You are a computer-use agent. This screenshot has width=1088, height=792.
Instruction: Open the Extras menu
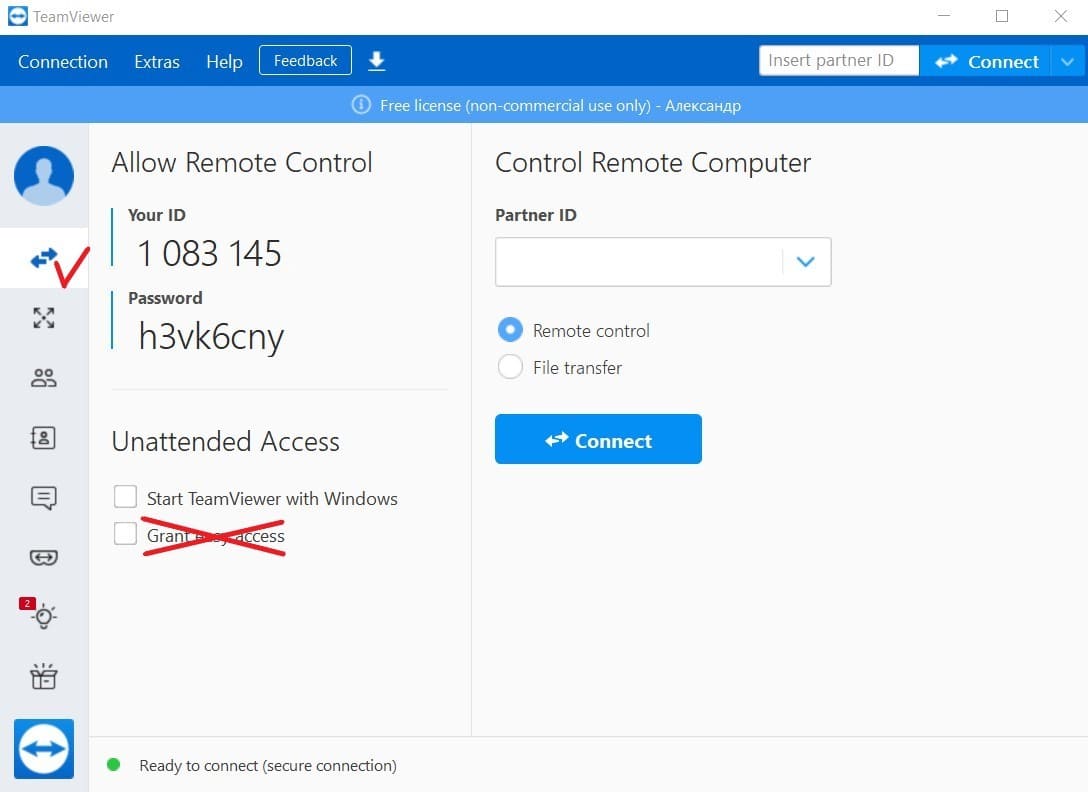(x=157, y=61)
